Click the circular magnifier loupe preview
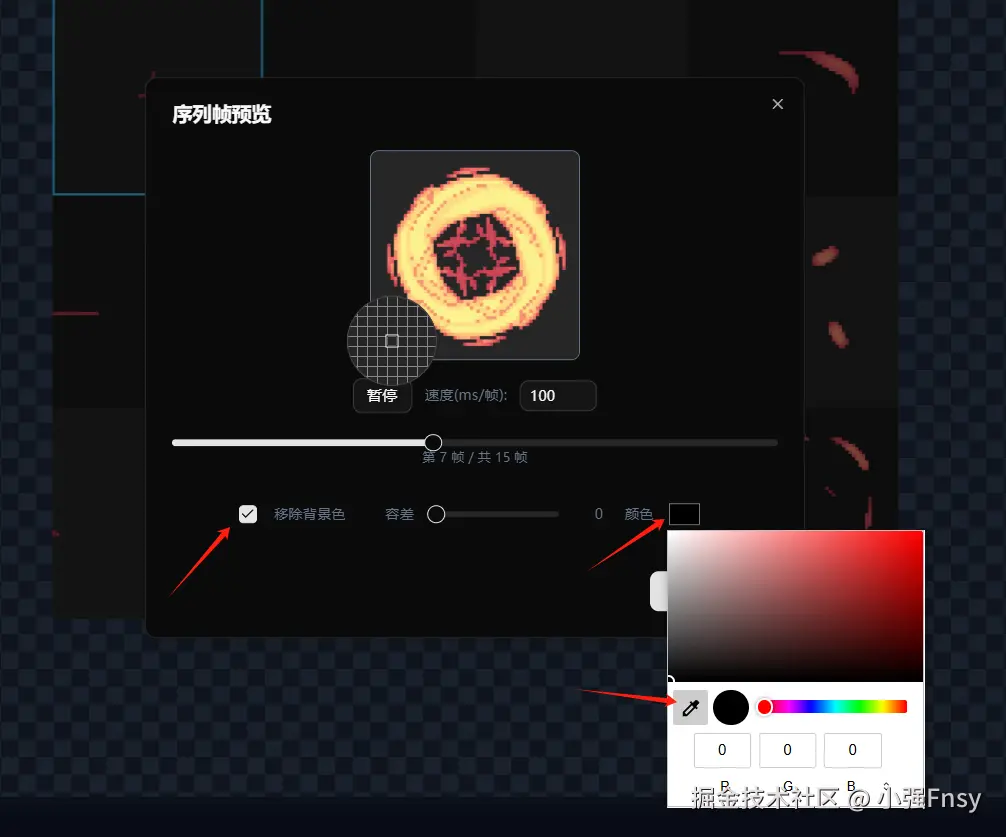Screen dimensions: 1006x837 coord(392,342)
